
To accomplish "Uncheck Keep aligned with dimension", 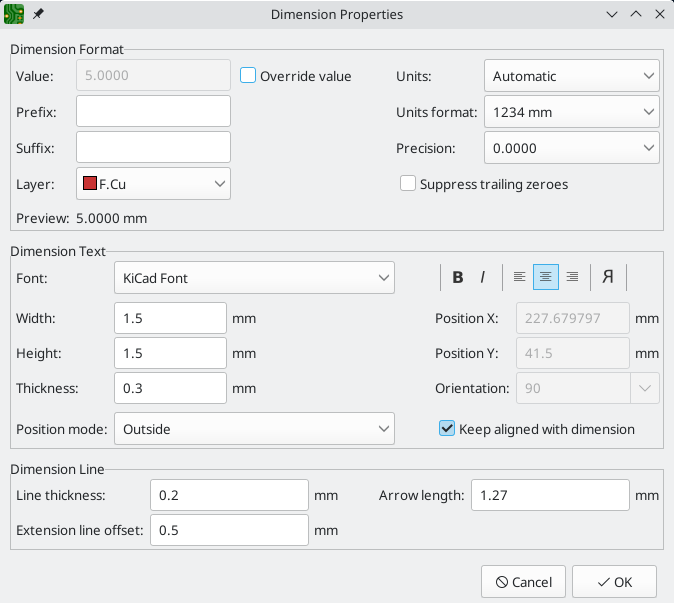I will coord(447,429).
